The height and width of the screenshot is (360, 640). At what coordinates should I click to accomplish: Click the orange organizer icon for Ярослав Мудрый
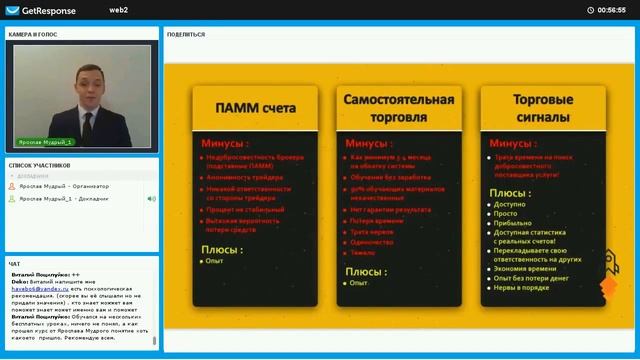12,186
